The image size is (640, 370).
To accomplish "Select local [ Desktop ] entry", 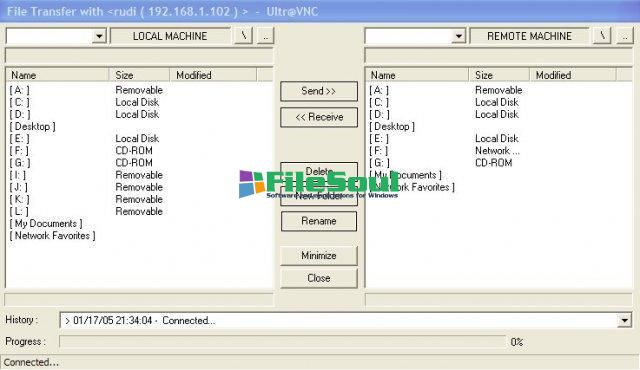I will [32, 126].
